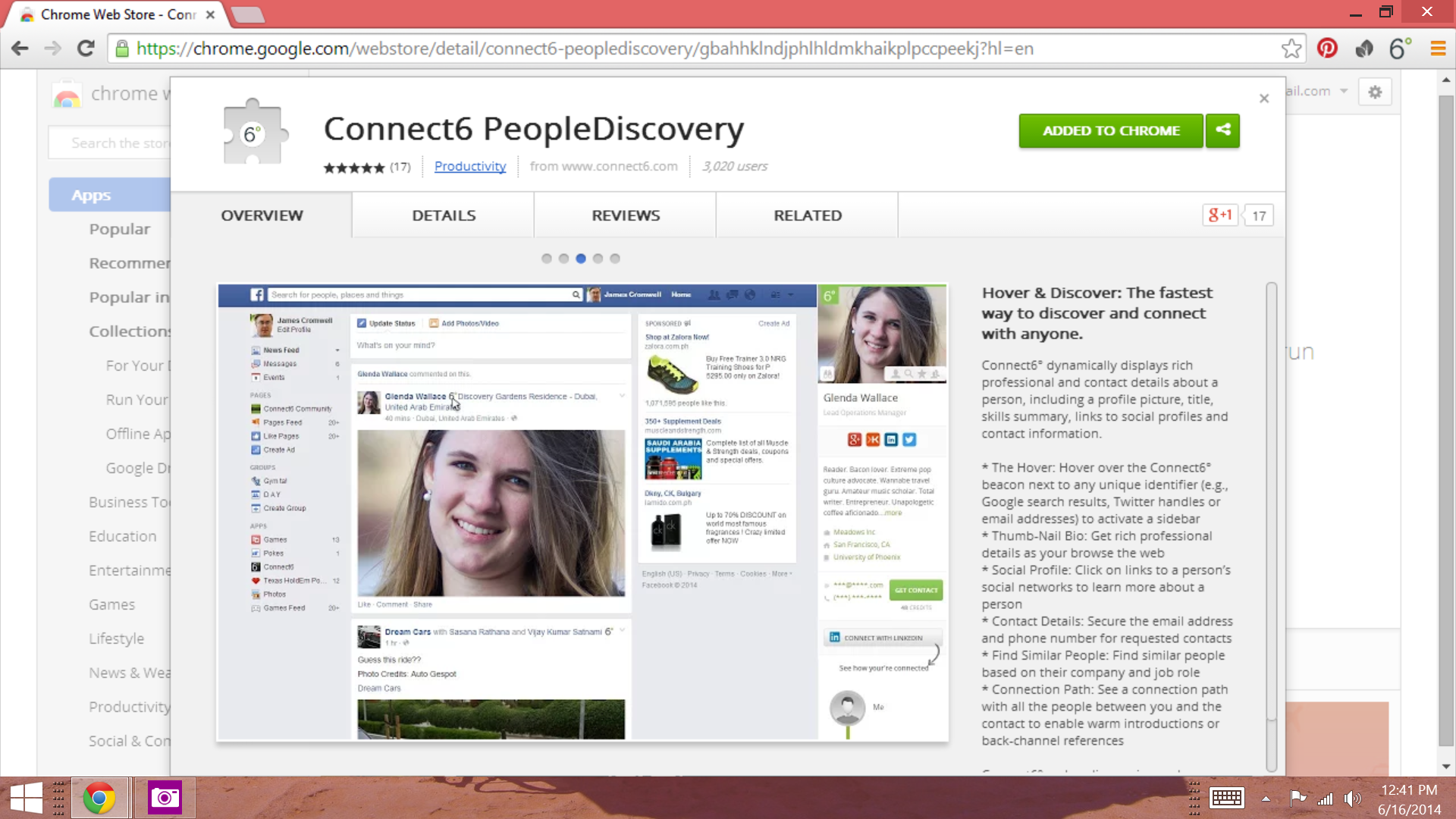Click the volume speaker tray icon
Screen dimensions: 1456x819
[x=1352, y=798]
